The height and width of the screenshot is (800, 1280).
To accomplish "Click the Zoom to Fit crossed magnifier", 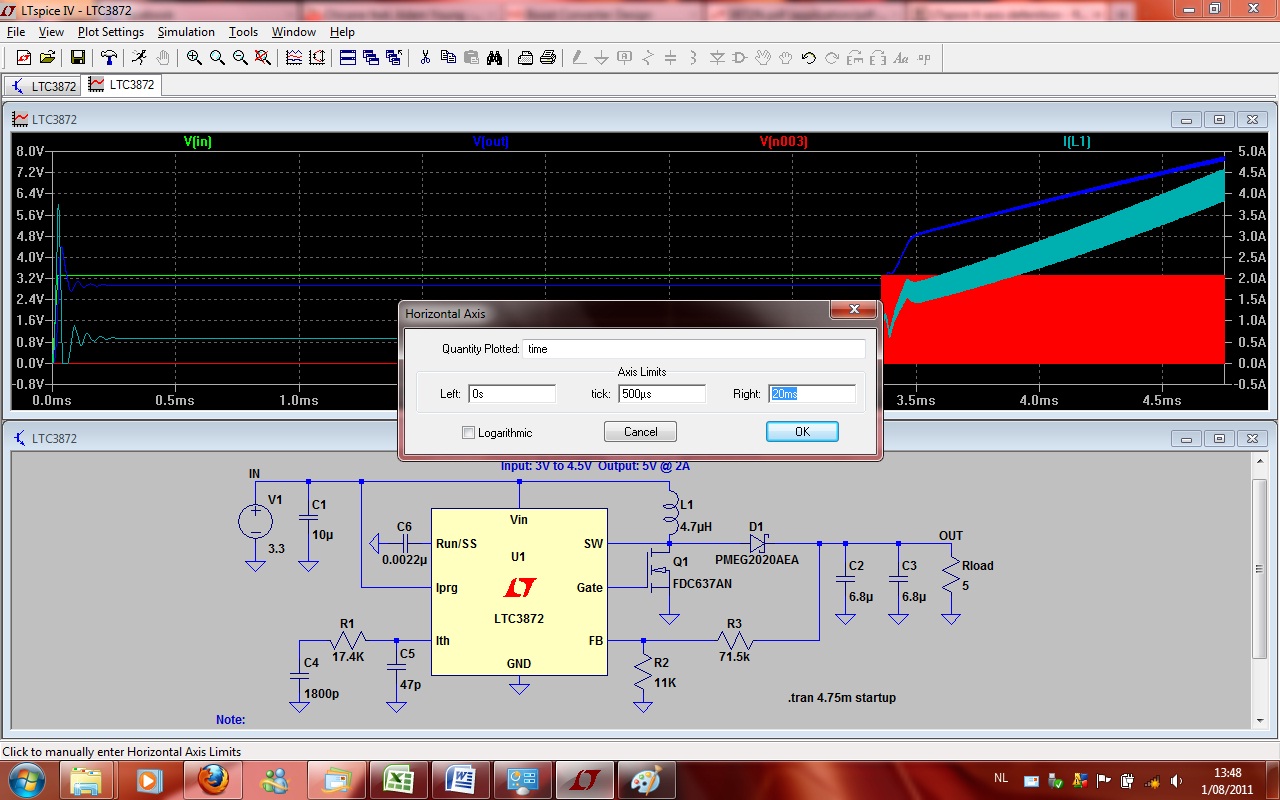I will (x=263, y=58).
